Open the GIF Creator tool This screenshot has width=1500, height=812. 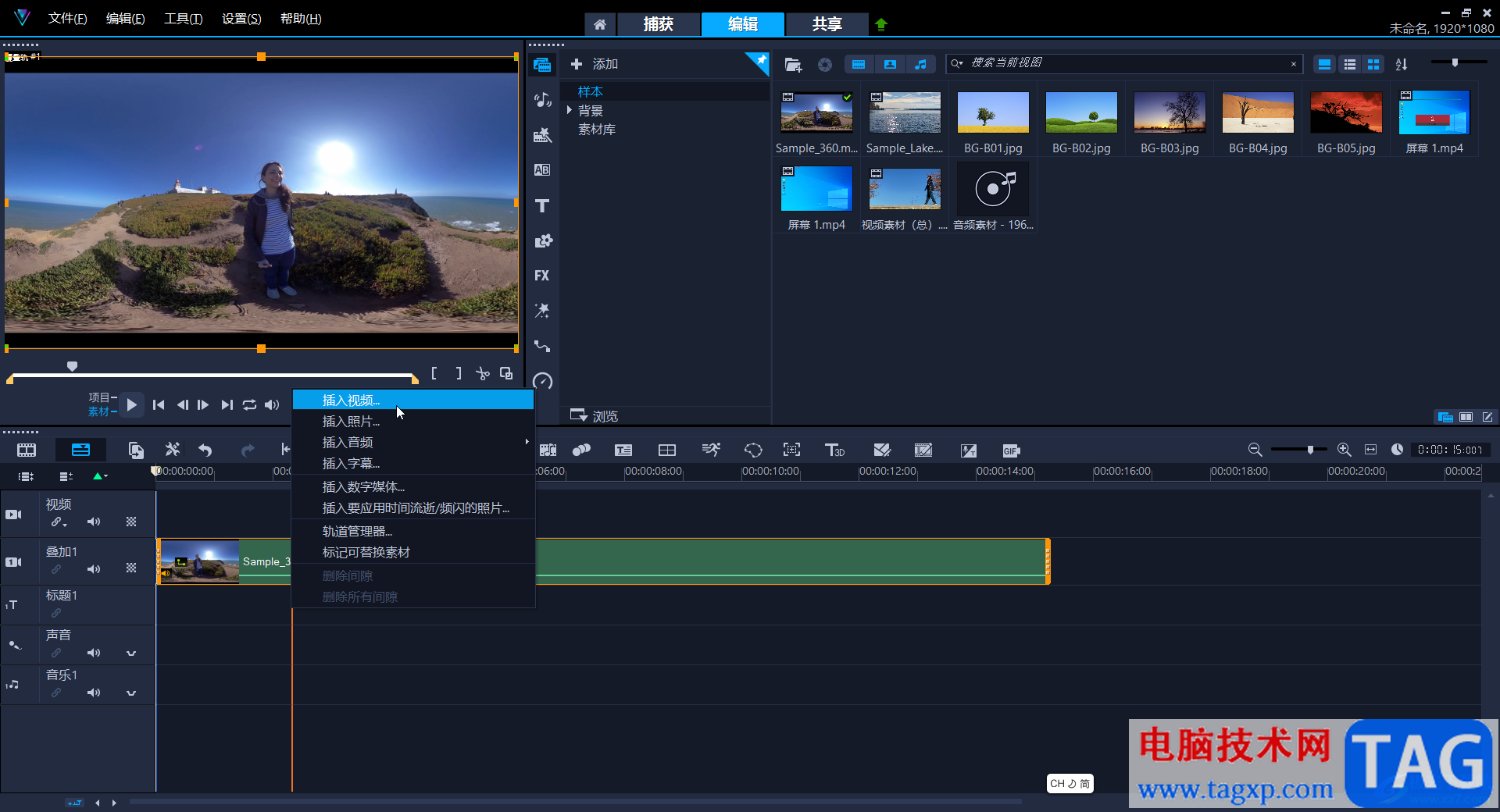point(1011,451)
